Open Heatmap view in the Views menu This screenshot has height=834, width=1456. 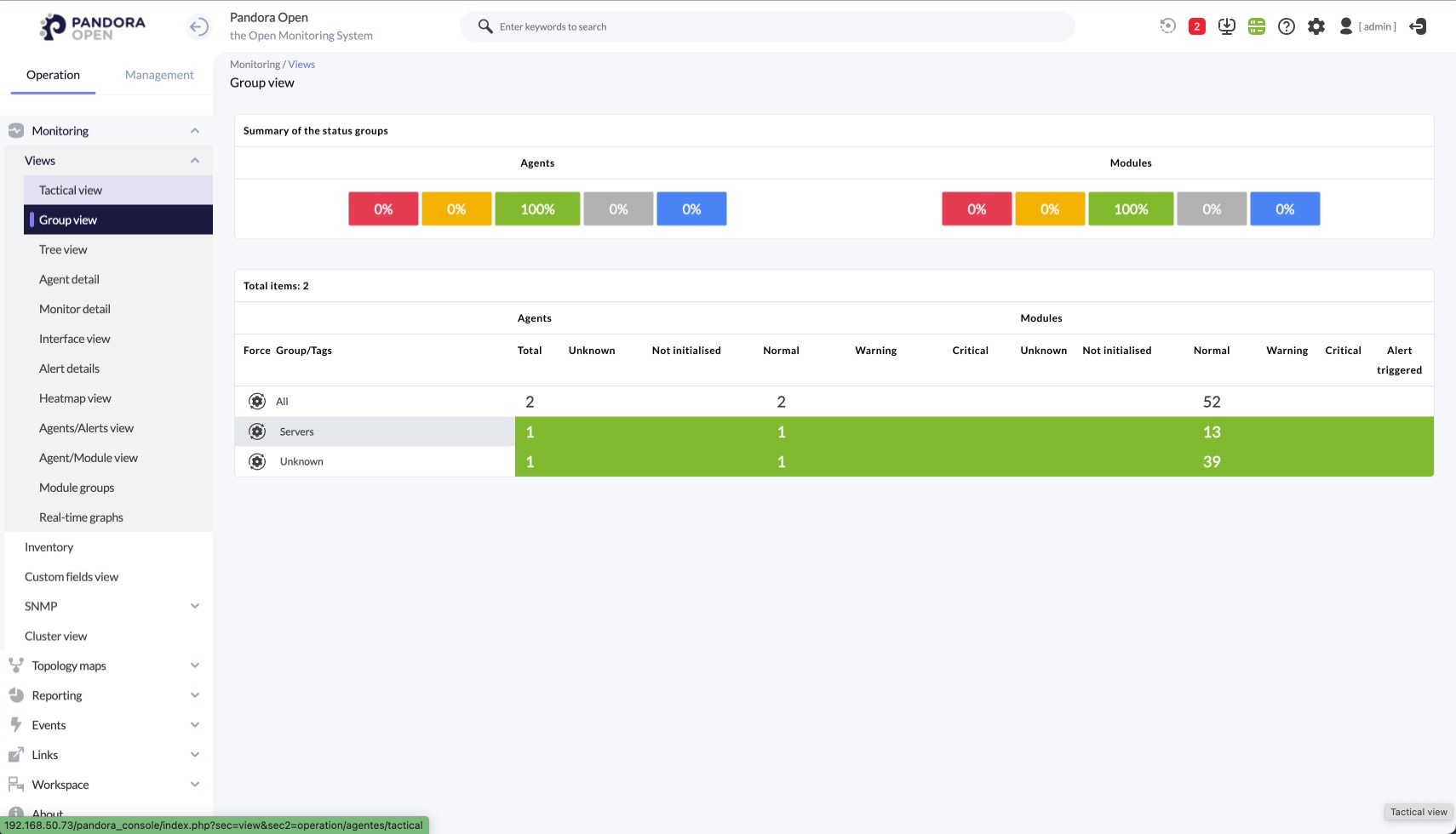(75, 398)
